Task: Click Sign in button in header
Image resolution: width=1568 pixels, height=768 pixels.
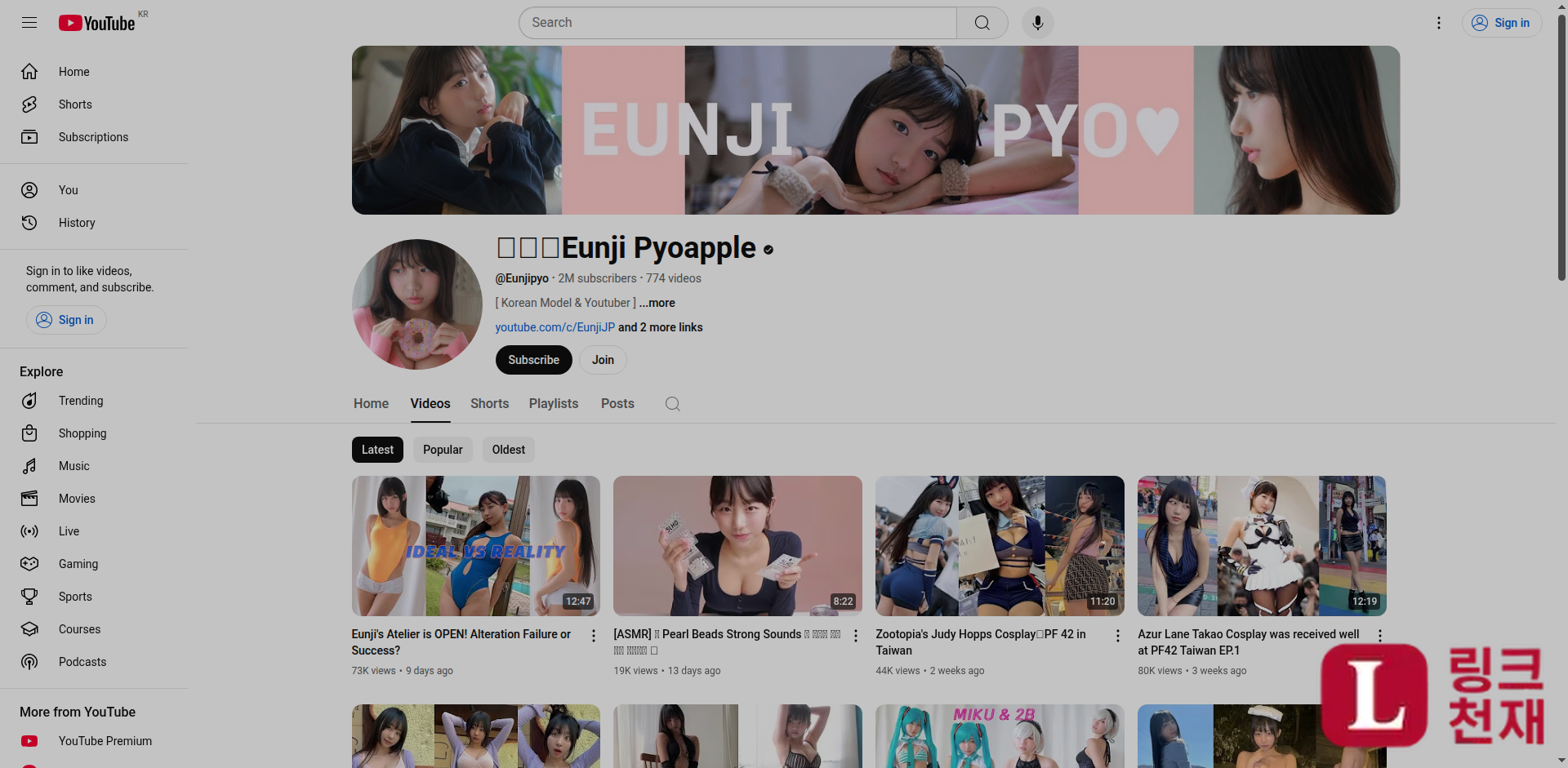Action: [1502, 23]
